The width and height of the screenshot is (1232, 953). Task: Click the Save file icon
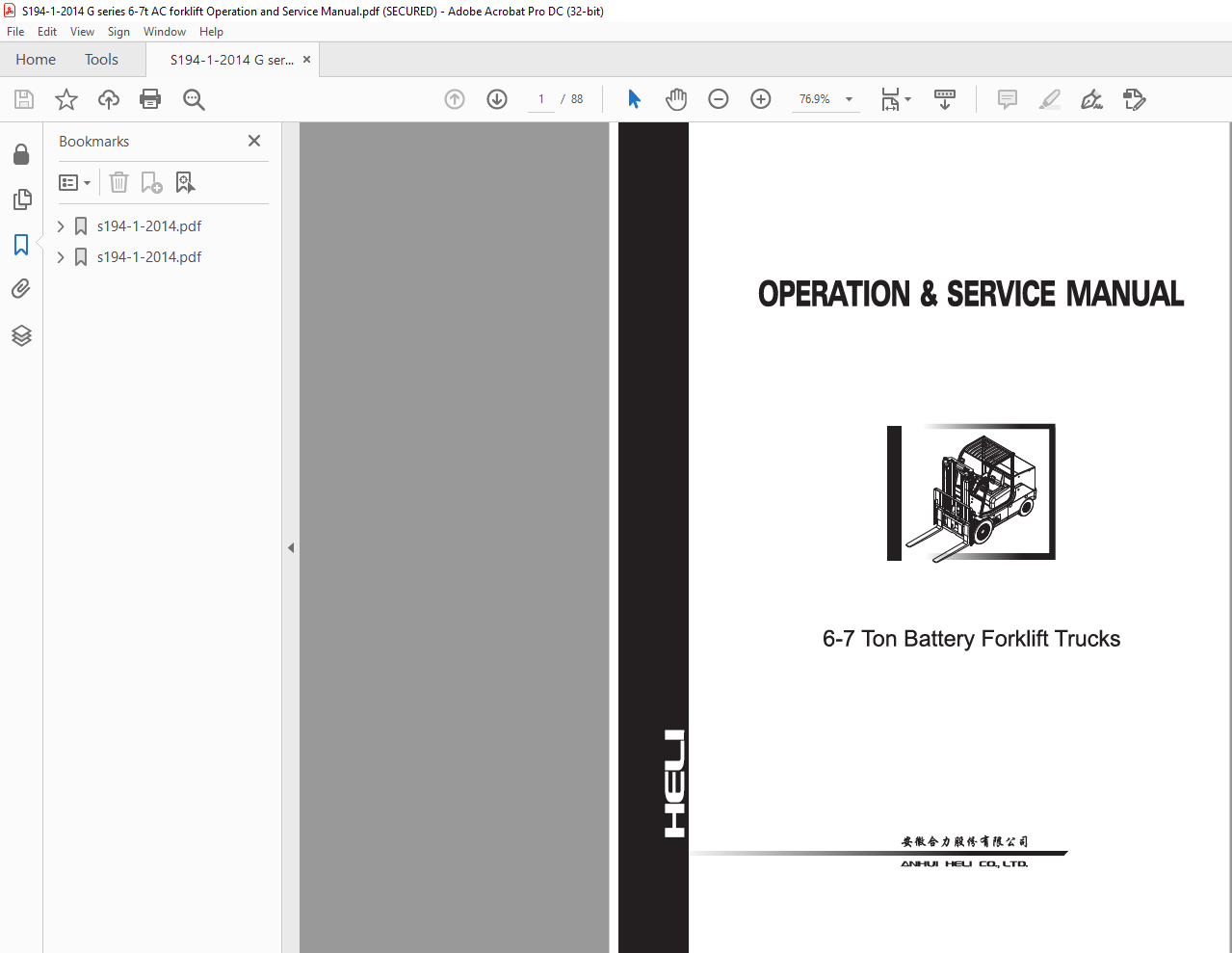24,99
